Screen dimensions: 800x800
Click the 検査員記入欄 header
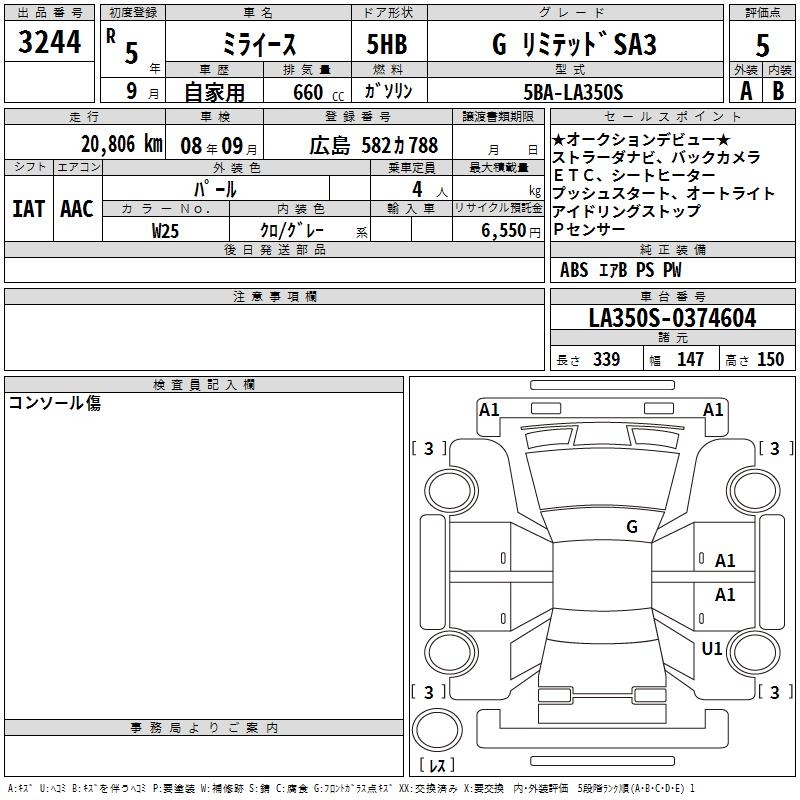coord(204,385)
